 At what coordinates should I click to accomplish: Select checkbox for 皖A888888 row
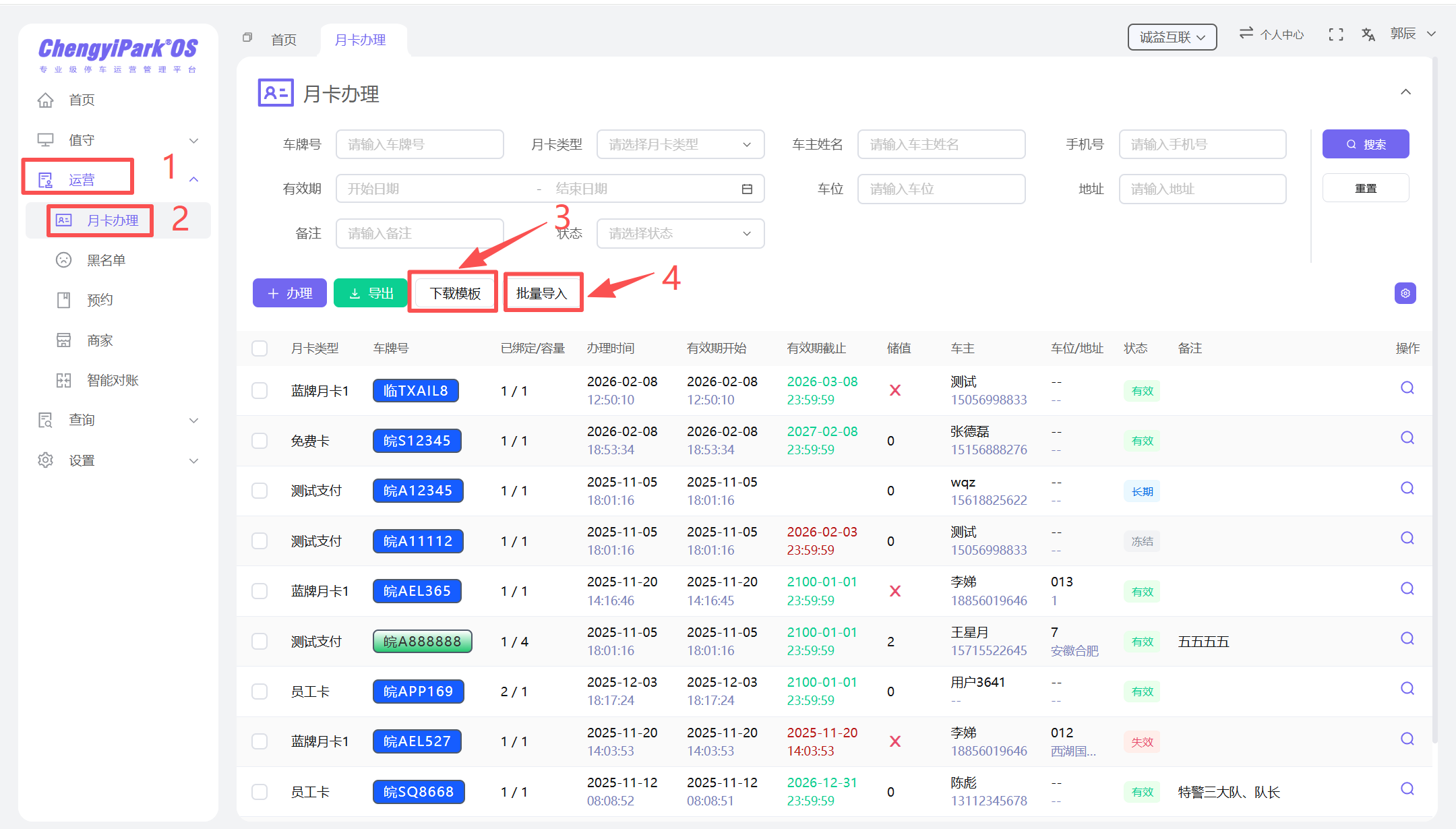(260, 642)
